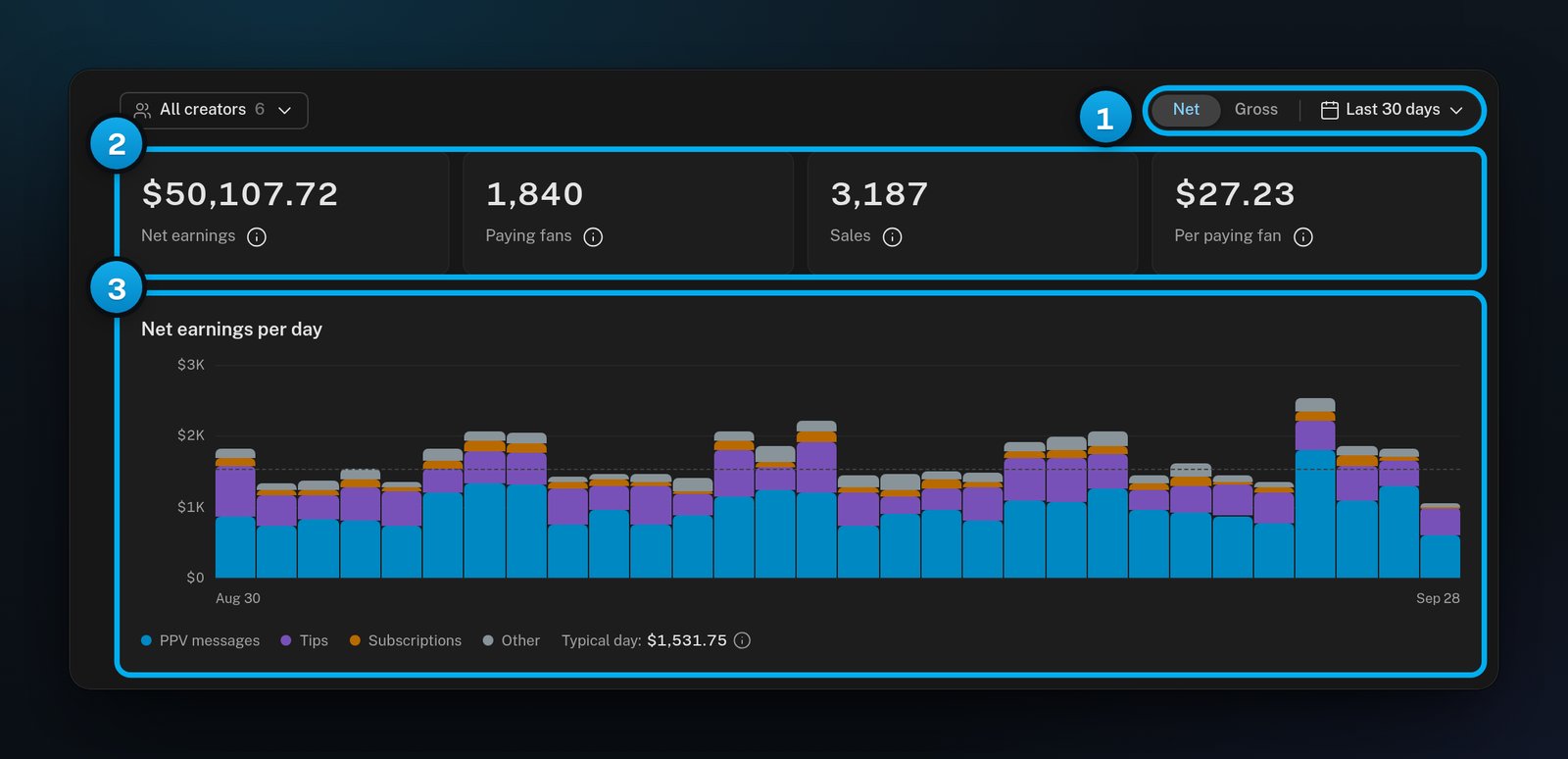Click the purple Tips legend dot

coord(286,640)
